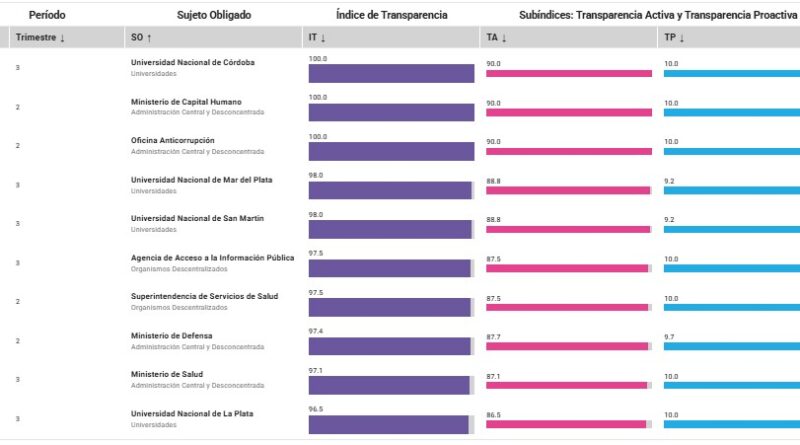Open the Ministerio de Capital Humano entry
The image size is (800, 445).
(186, 101)
